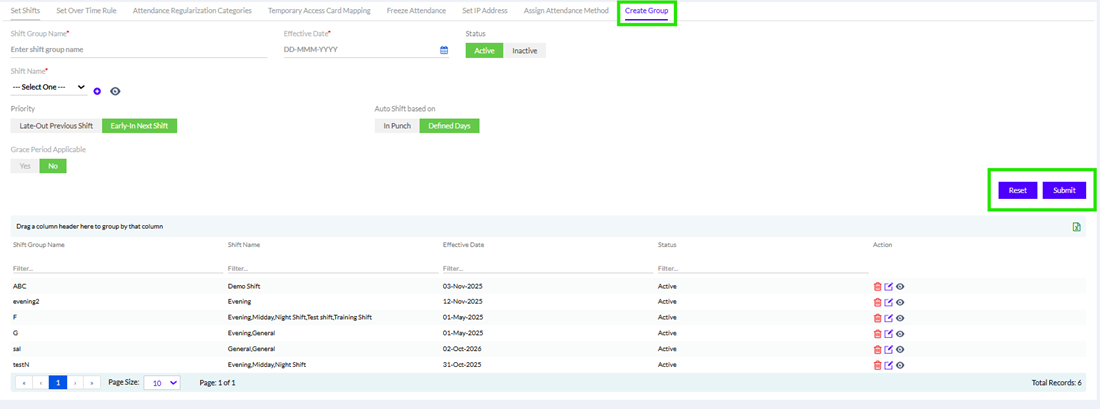Set Status to Inactive

524,50
